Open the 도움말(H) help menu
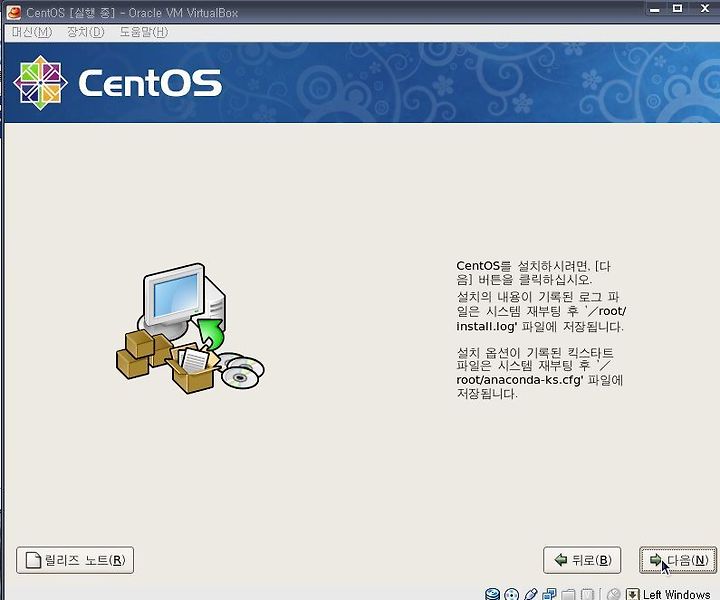This screenshot has width=720, height=600. [144, 32]
